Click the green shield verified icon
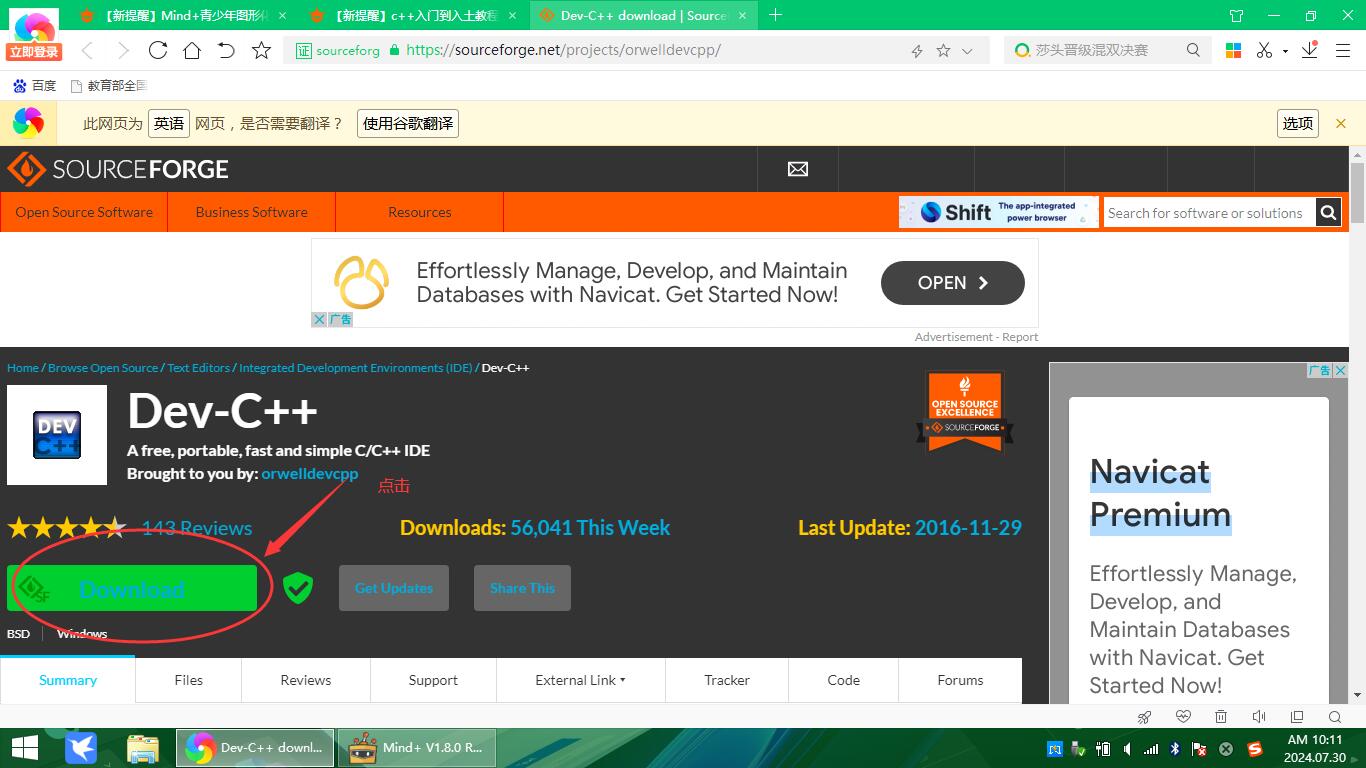This screenshot has width=1366, height=768. click(298, 588)
